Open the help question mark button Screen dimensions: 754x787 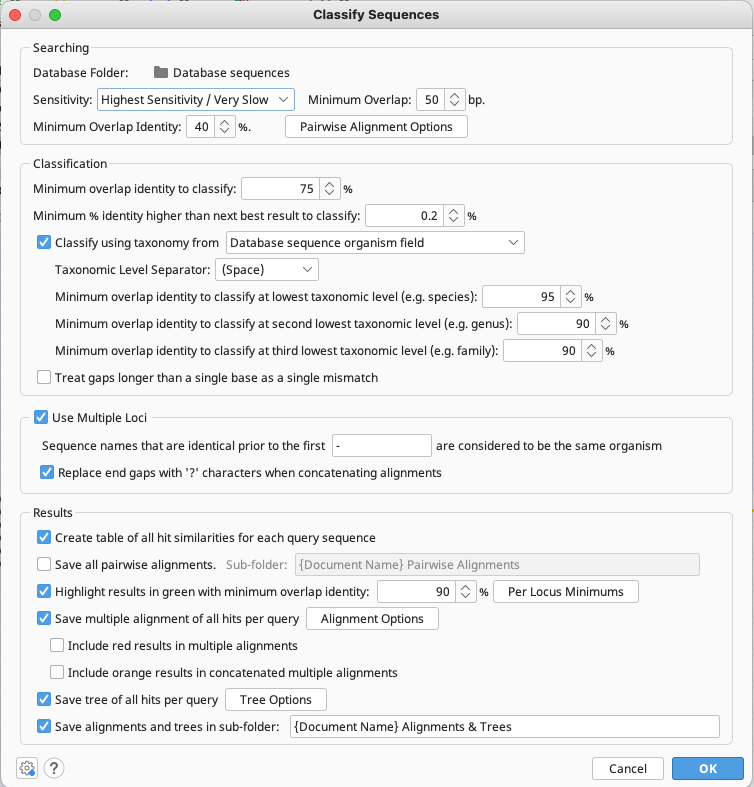[x=54, y=768]
